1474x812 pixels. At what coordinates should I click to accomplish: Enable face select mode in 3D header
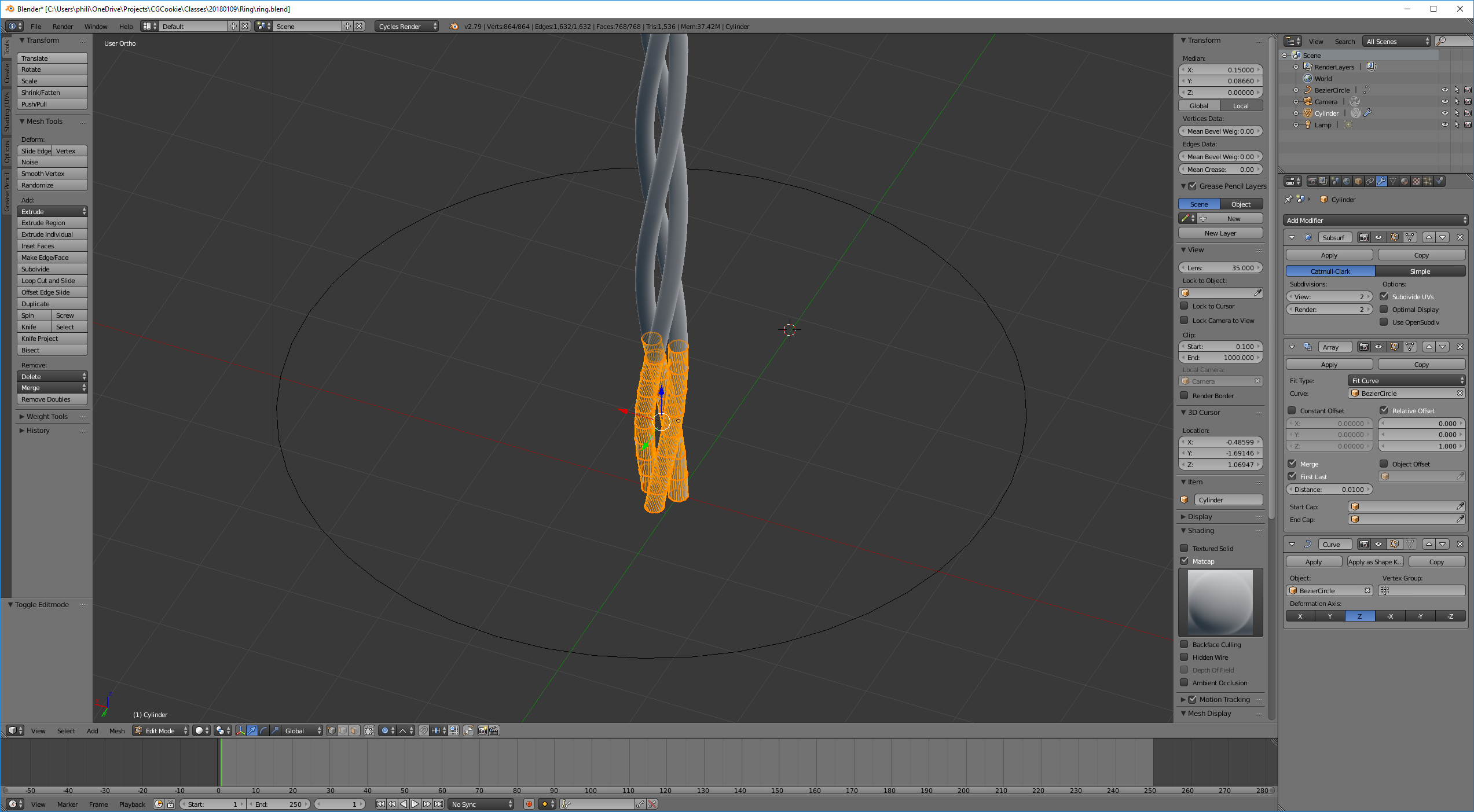(x=354, y=730)
